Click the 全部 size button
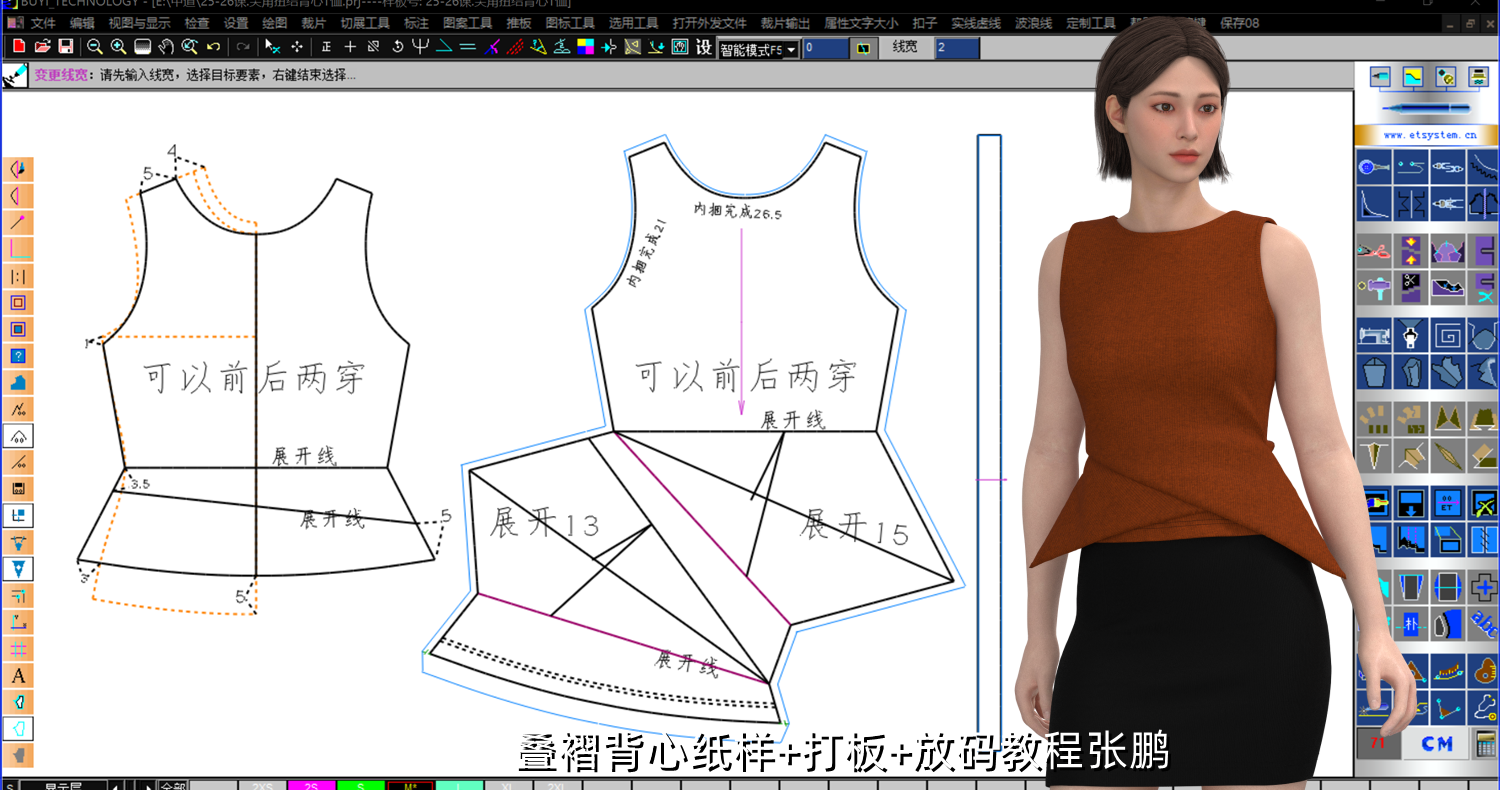The height and width of the screenshot is (790, 1500). (x=173, y=785)
